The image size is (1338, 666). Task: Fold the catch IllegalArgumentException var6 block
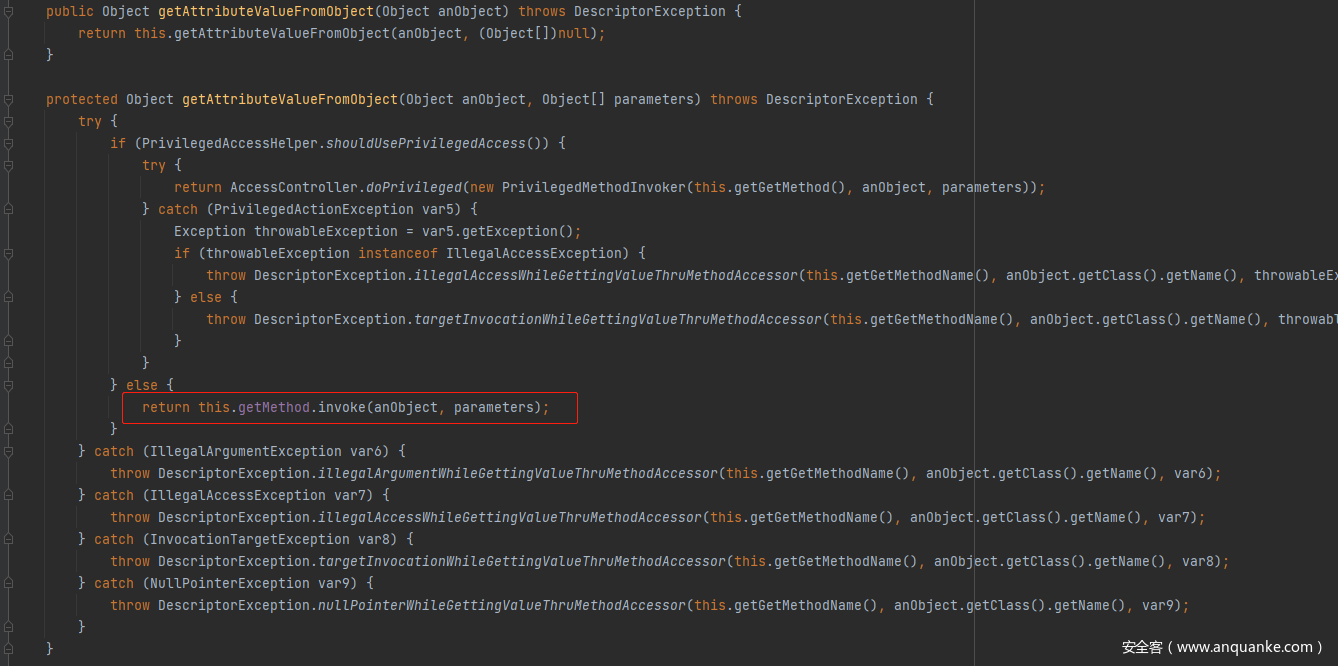tap(8, 451)
